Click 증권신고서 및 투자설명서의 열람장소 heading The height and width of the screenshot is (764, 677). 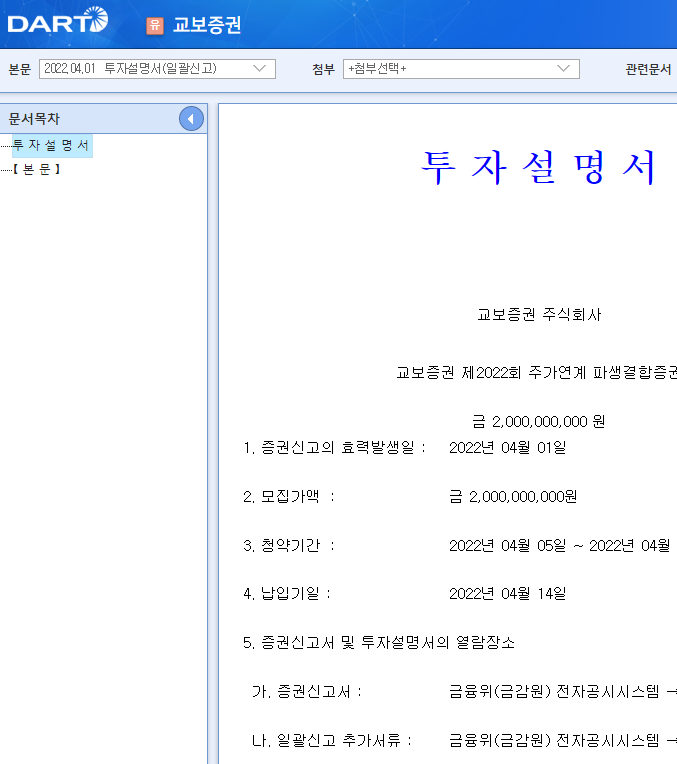point(379,643)
